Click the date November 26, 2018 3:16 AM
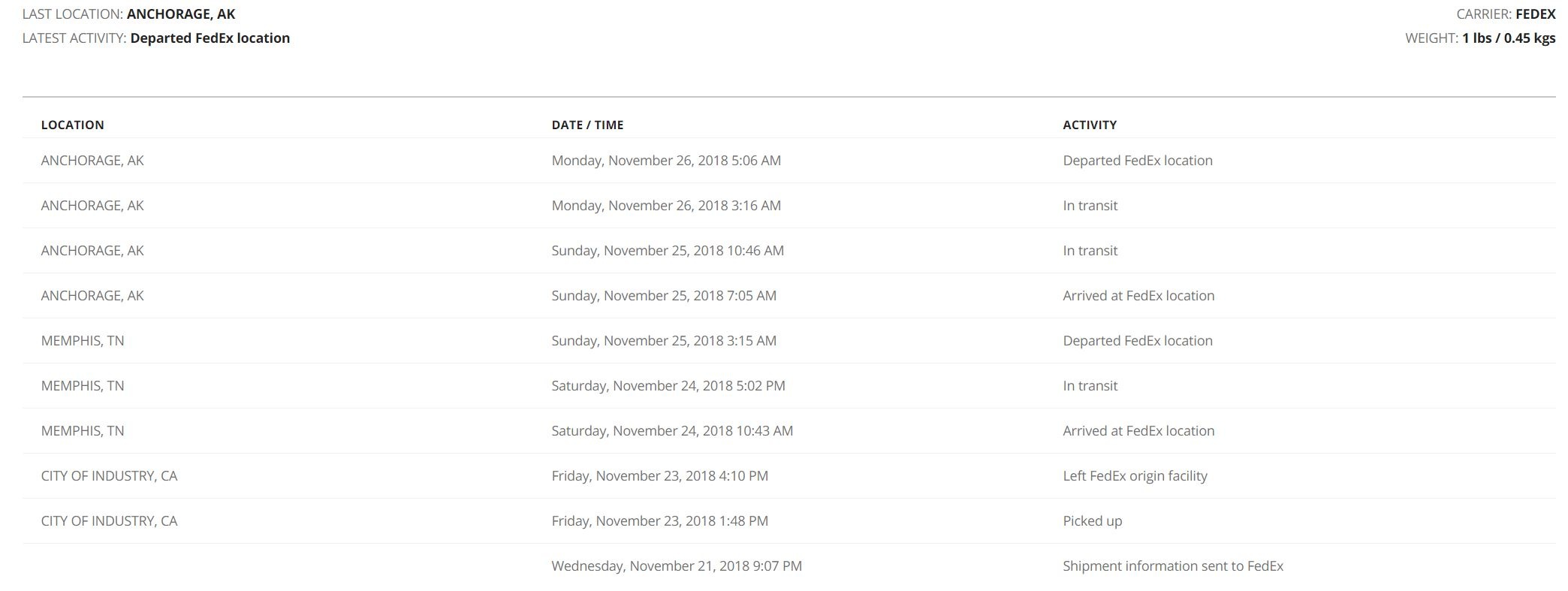This screenshot has height=591, width=1568. [666, 206]
